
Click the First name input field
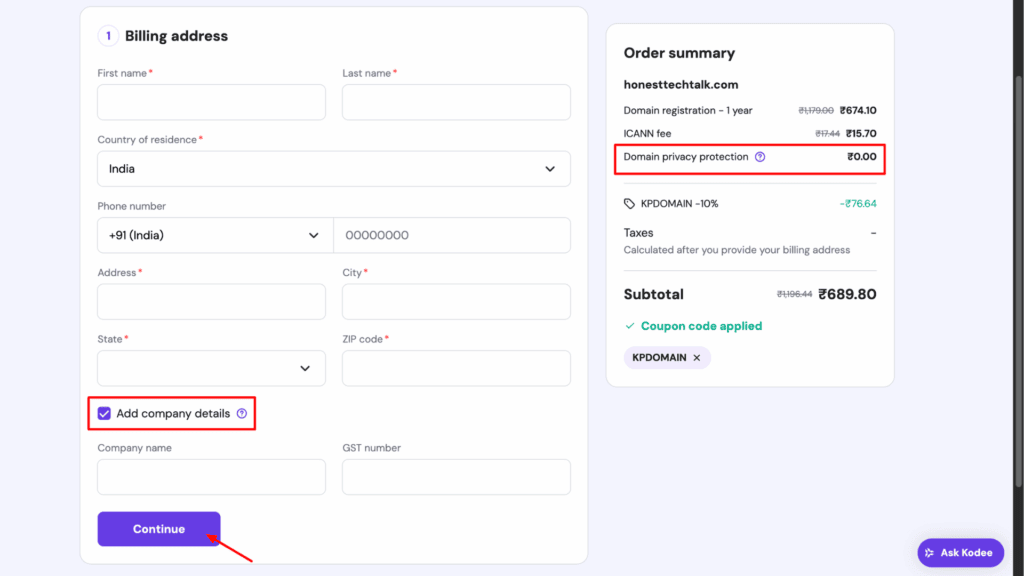click(x=210, y=102)
